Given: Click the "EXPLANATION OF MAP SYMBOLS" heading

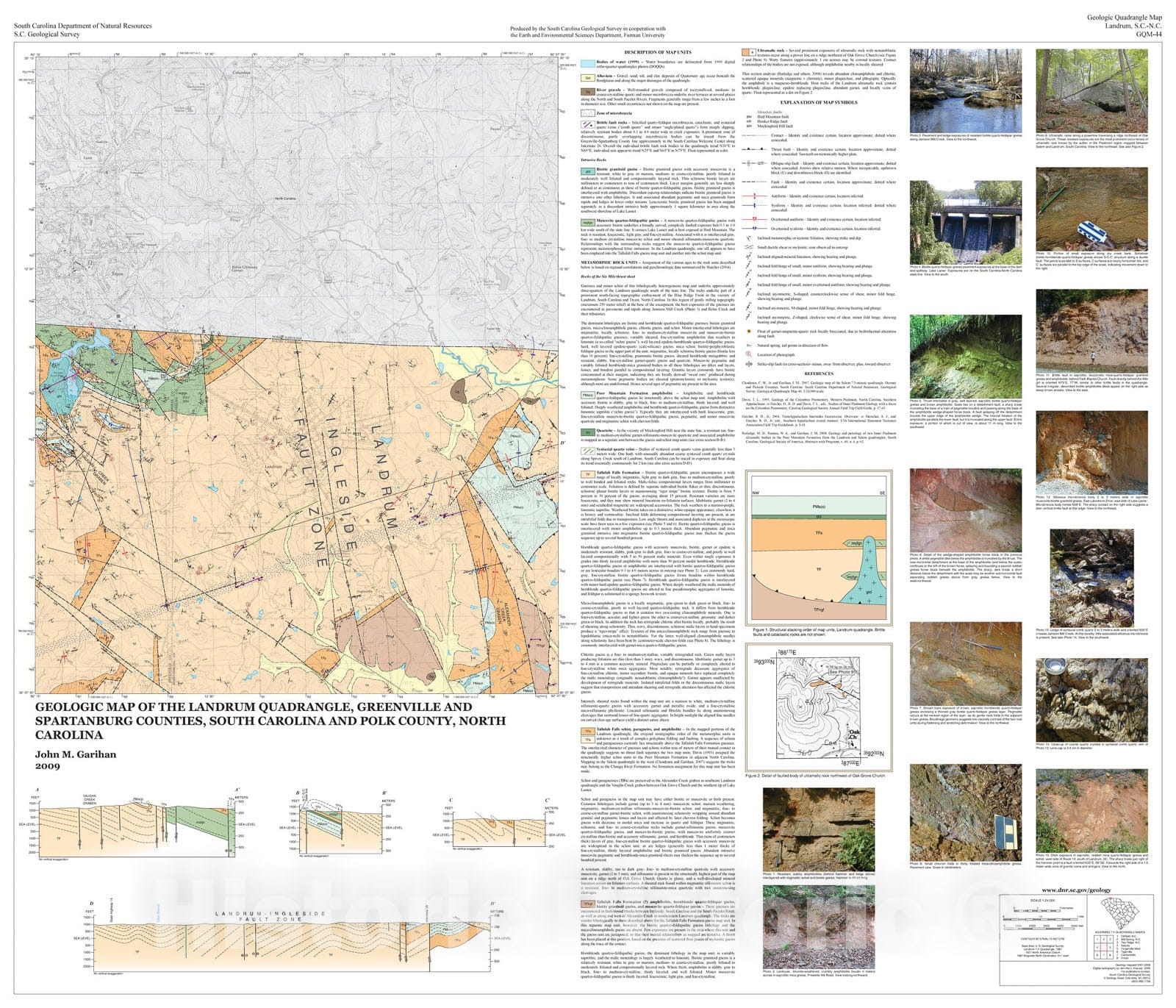Looking at the screenshot, I should point(820,102).
